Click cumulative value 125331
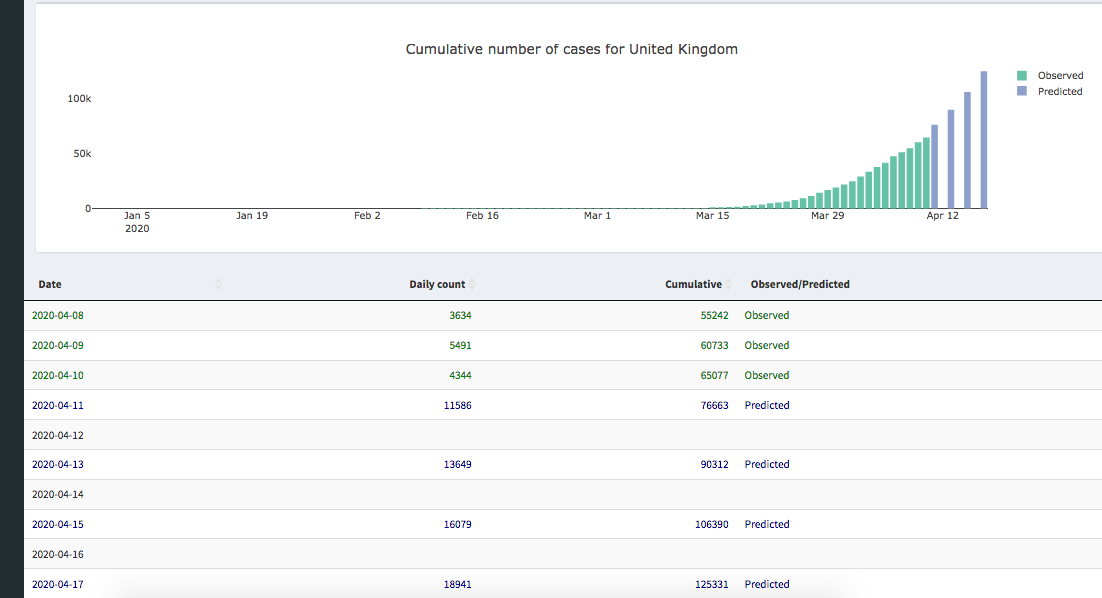Screen dimensions: 1102x598 point(711,584)
